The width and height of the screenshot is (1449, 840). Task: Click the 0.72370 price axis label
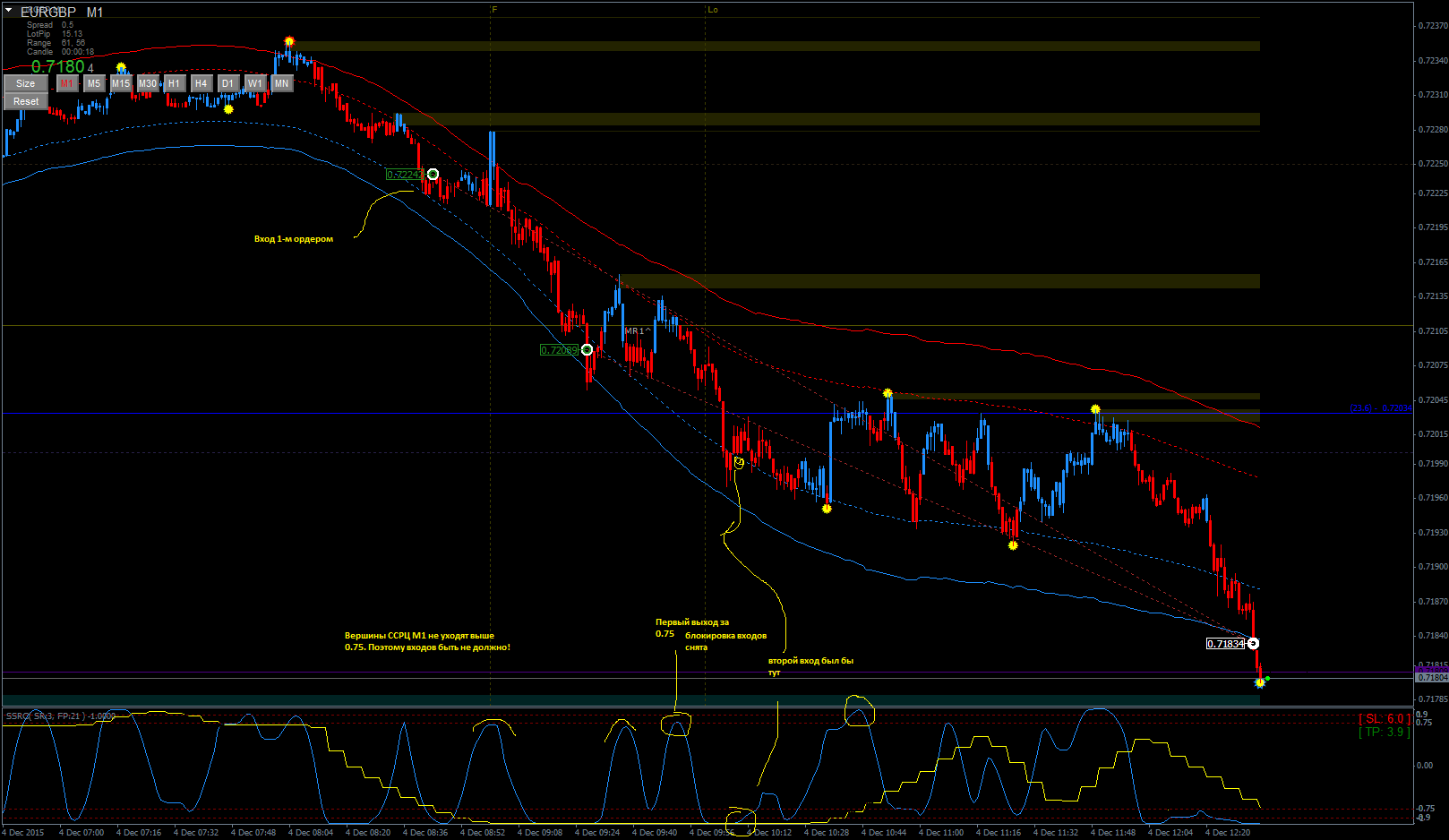point(1433,26)
